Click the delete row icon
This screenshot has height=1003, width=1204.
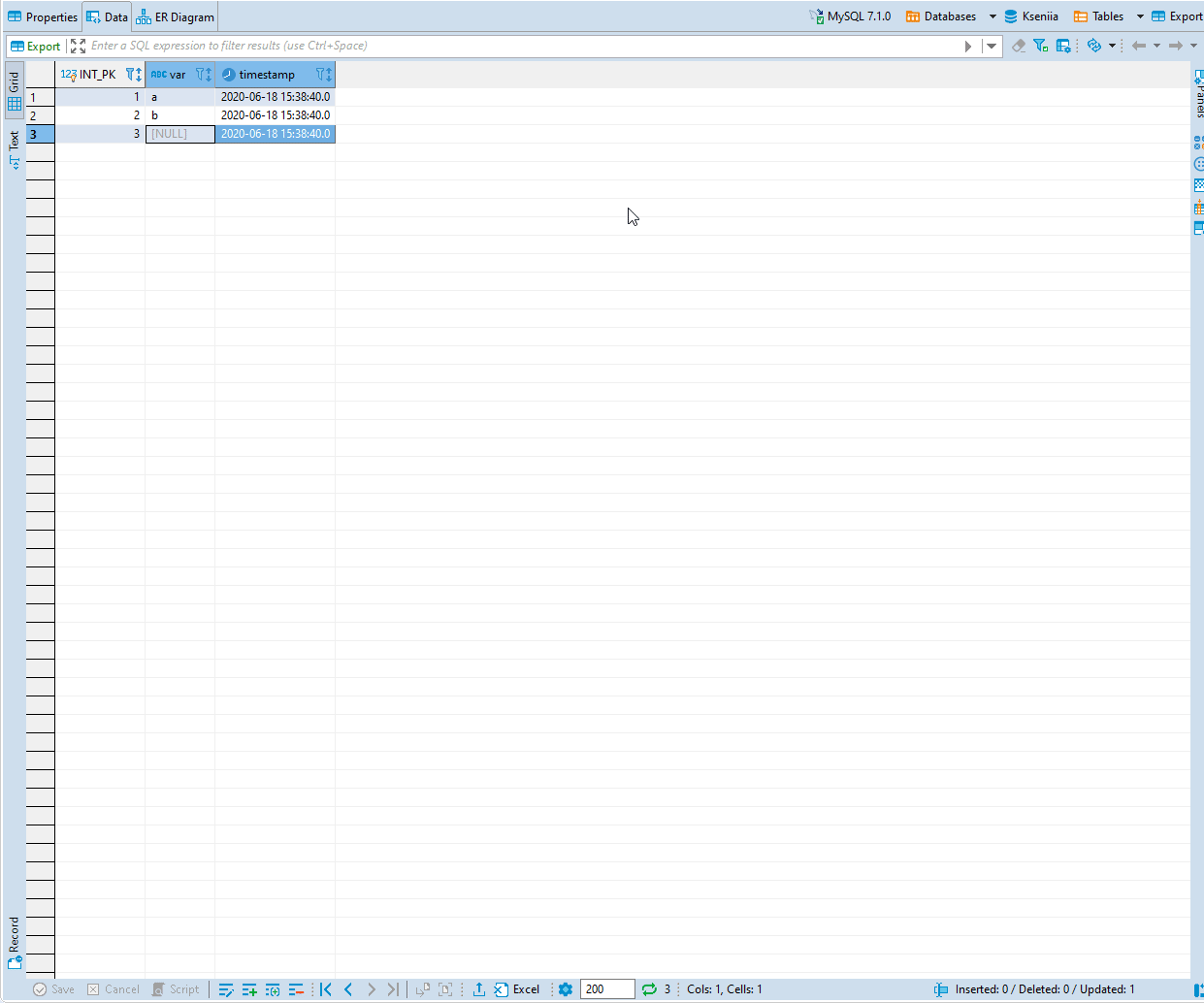tap(296, 989)
